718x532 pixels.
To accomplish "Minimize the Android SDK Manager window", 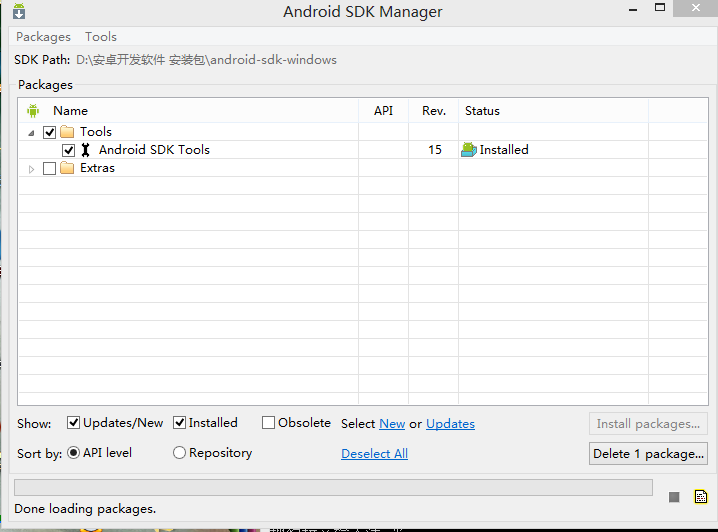I will 633,9.
